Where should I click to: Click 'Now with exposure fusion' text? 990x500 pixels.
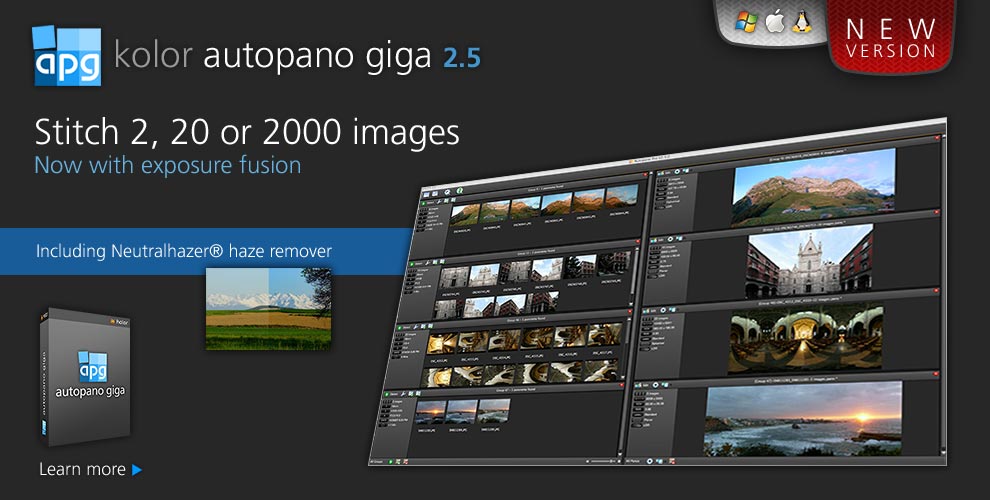pyautogui.click(x=167, y=165)
